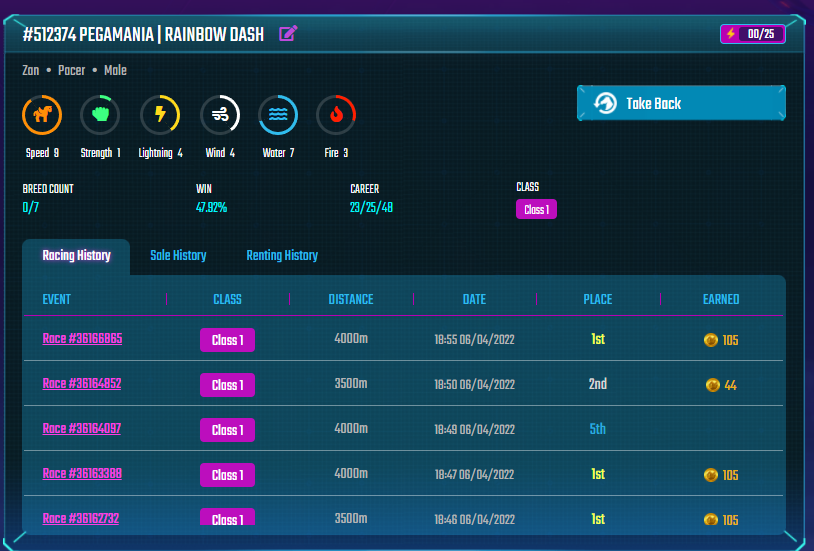Image resolution: width=814 pixels, height=551 pixels.
Task: Click the Lightning 4 label
Action: coord(160,153)
